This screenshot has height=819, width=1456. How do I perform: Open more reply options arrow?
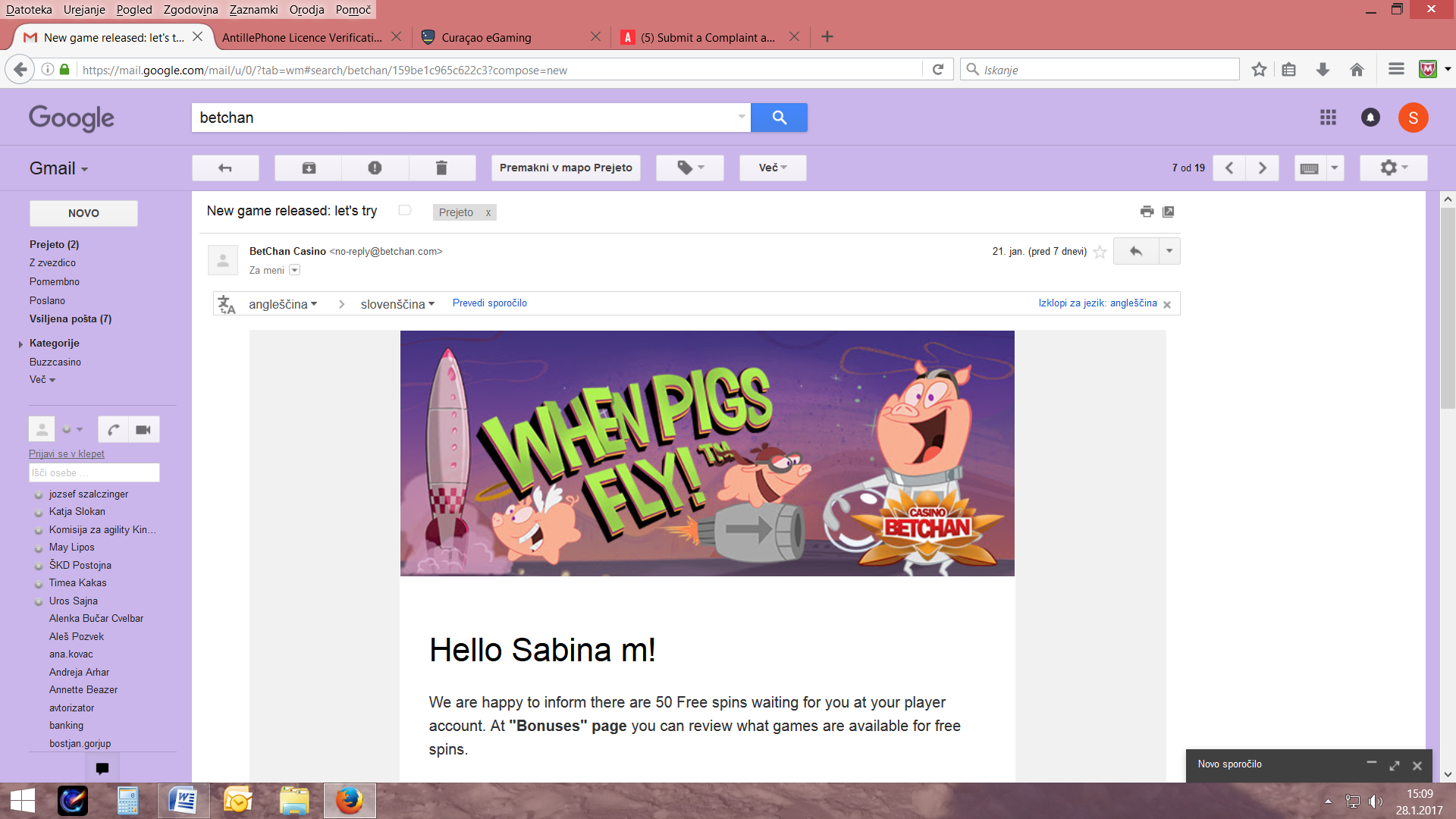[1169, 251]
